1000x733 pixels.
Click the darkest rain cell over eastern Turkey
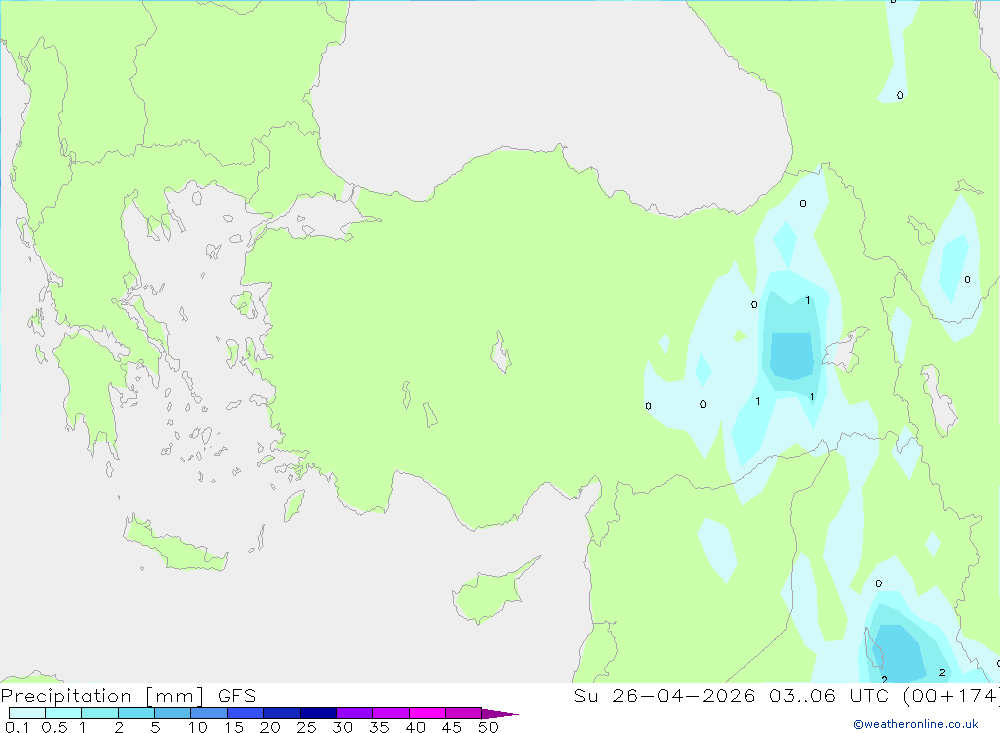(792, 355)
